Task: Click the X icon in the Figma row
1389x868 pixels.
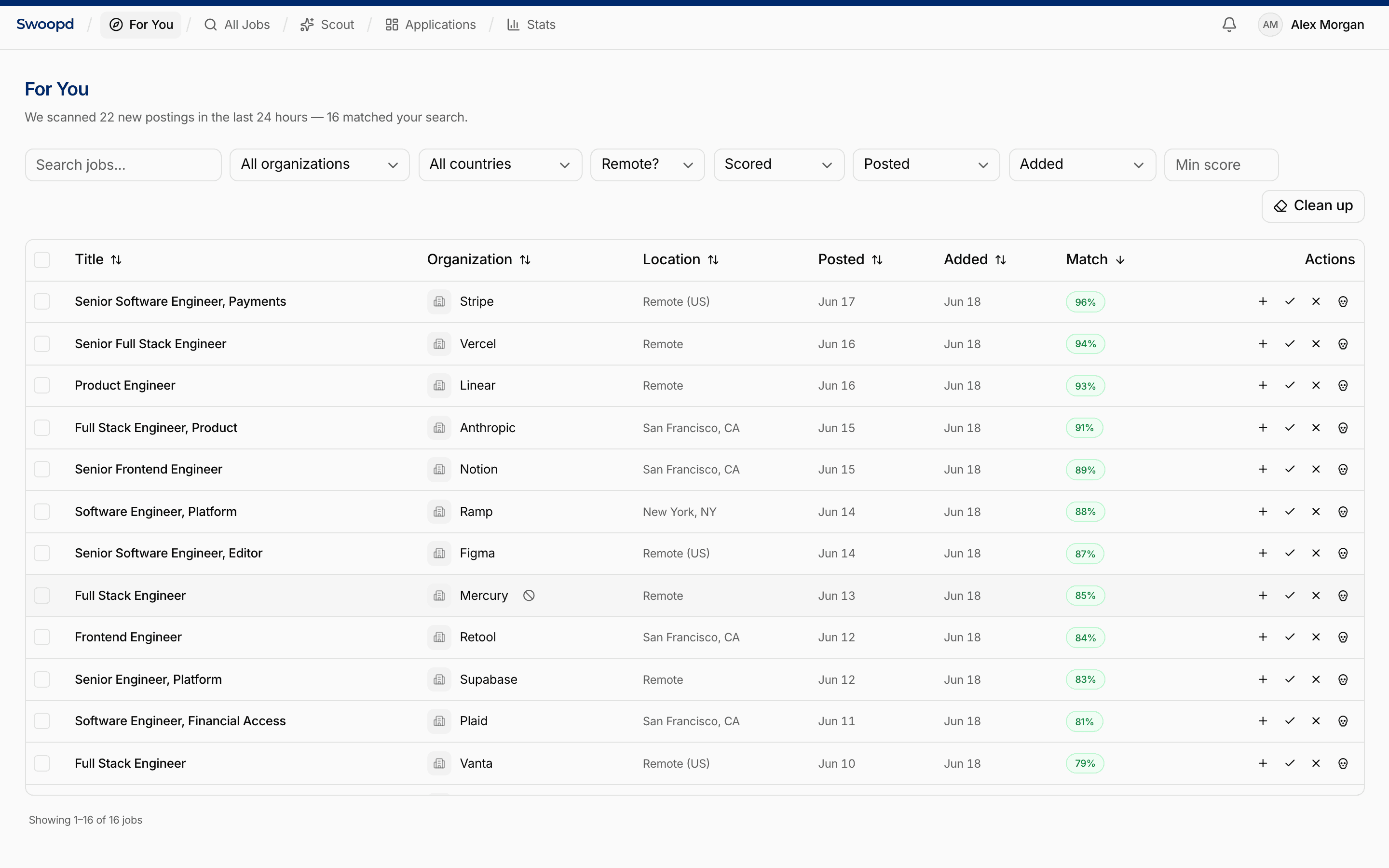Action: 1316,553
